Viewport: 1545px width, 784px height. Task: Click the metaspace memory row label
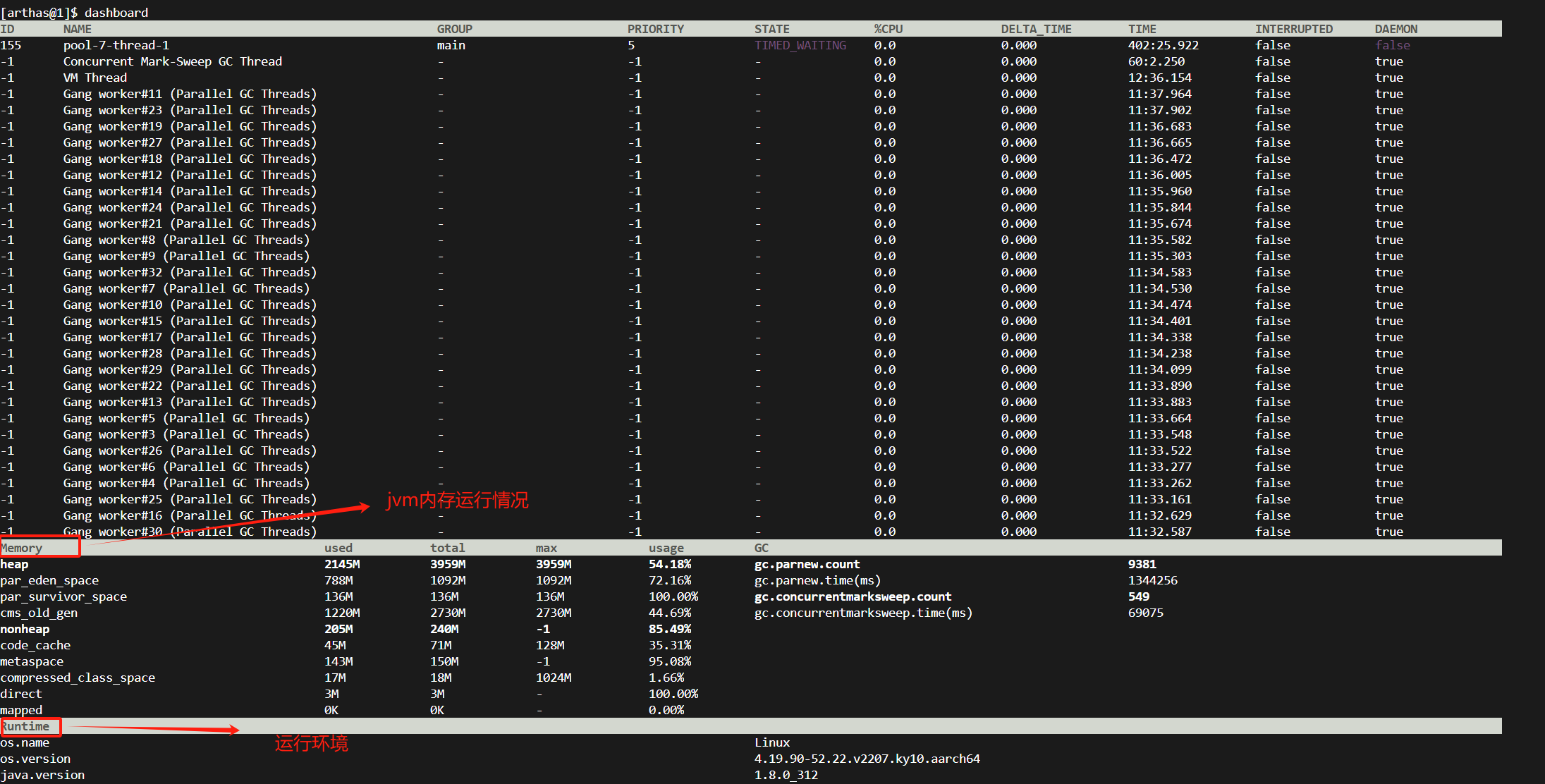click(x=32, y=661)
